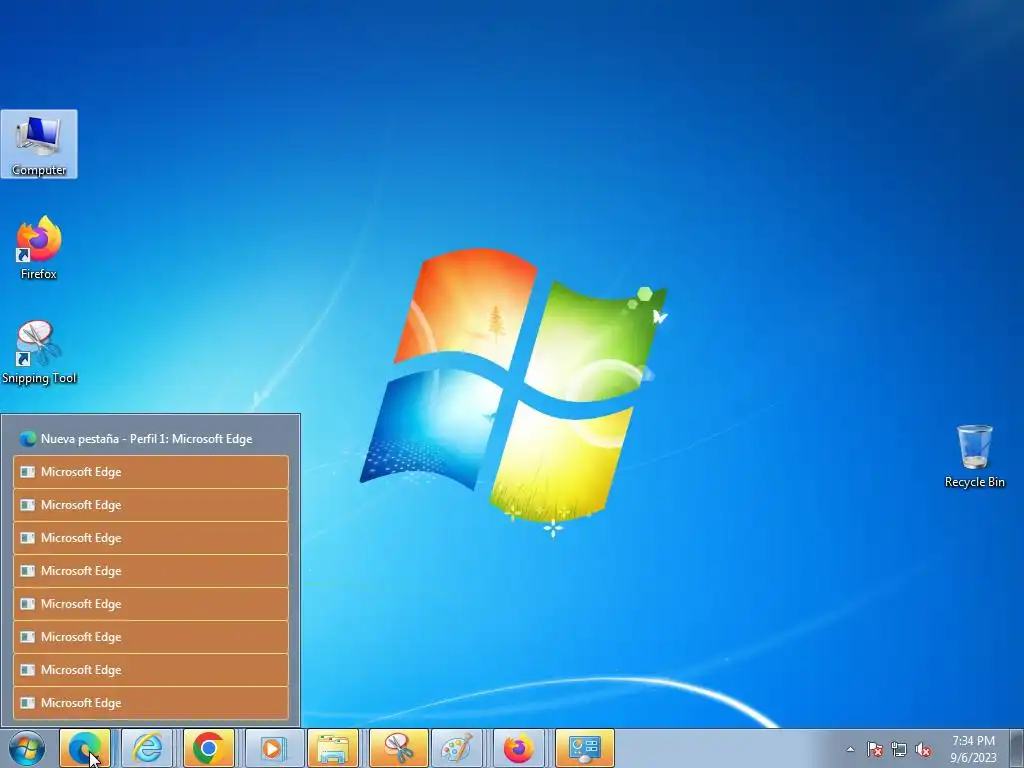
Task: Open the Windows Start menu orb
Action: pyautogui.click(x=27, y=748)
